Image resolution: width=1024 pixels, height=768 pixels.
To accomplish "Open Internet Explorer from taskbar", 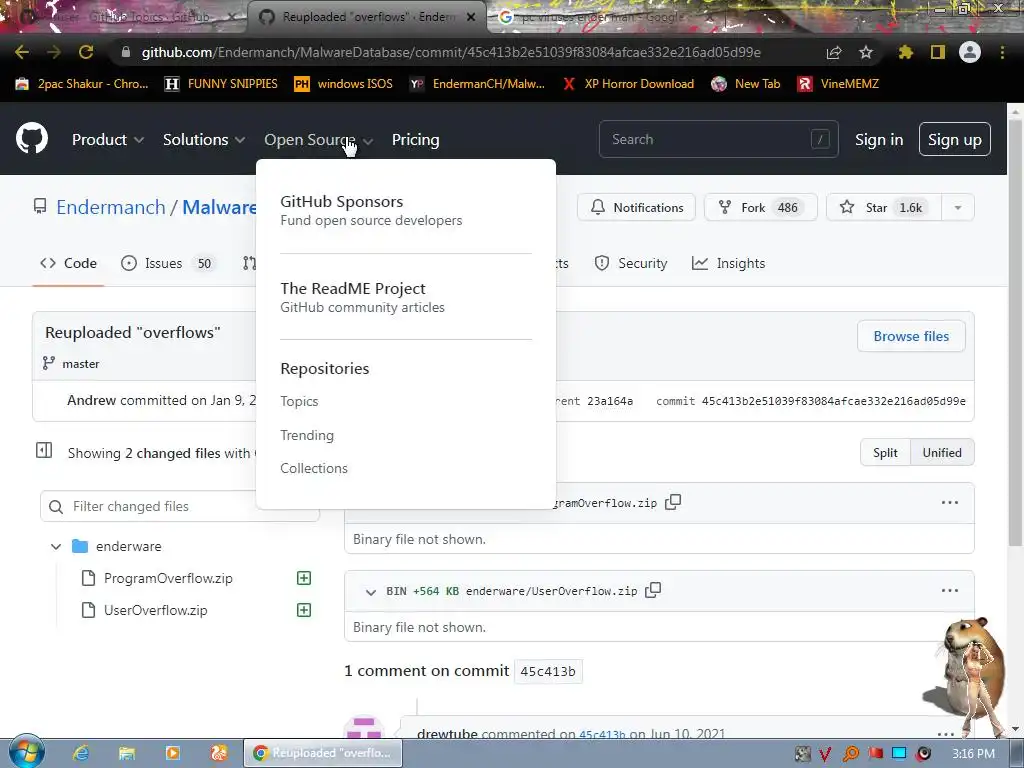I will coord(81,753).
